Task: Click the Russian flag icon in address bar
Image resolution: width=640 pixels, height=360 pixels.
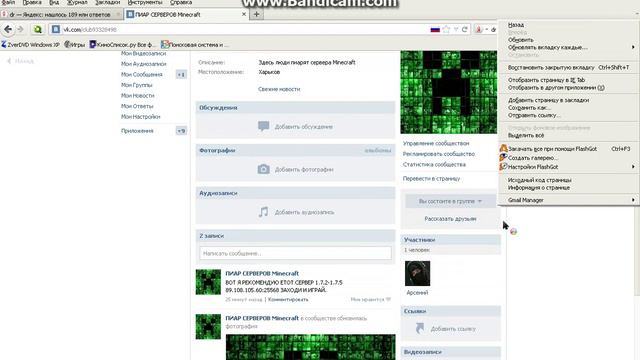Action: coord(435,29)
